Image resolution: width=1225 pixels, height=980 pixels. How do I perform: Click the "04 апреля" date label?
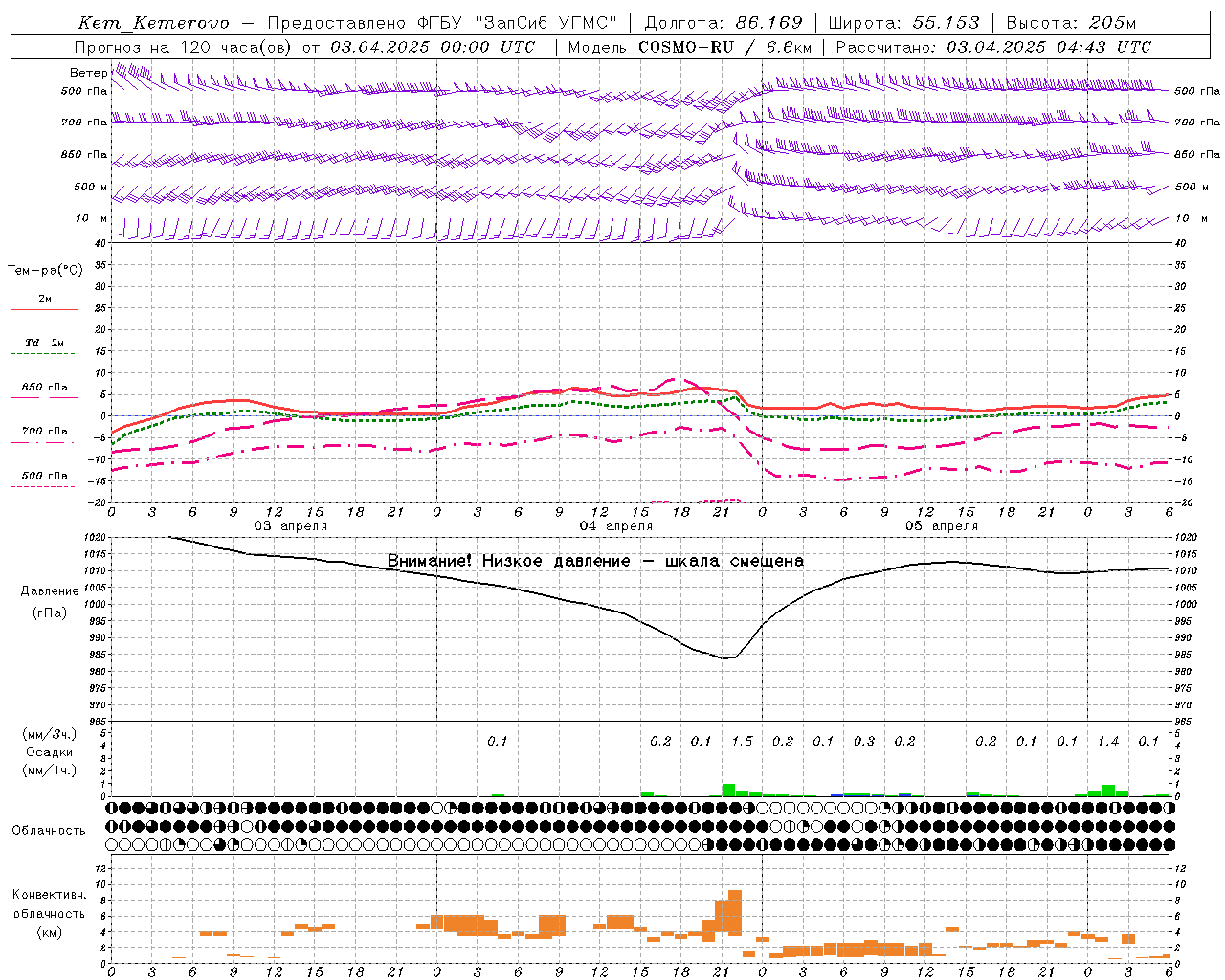tap(615, 525)
